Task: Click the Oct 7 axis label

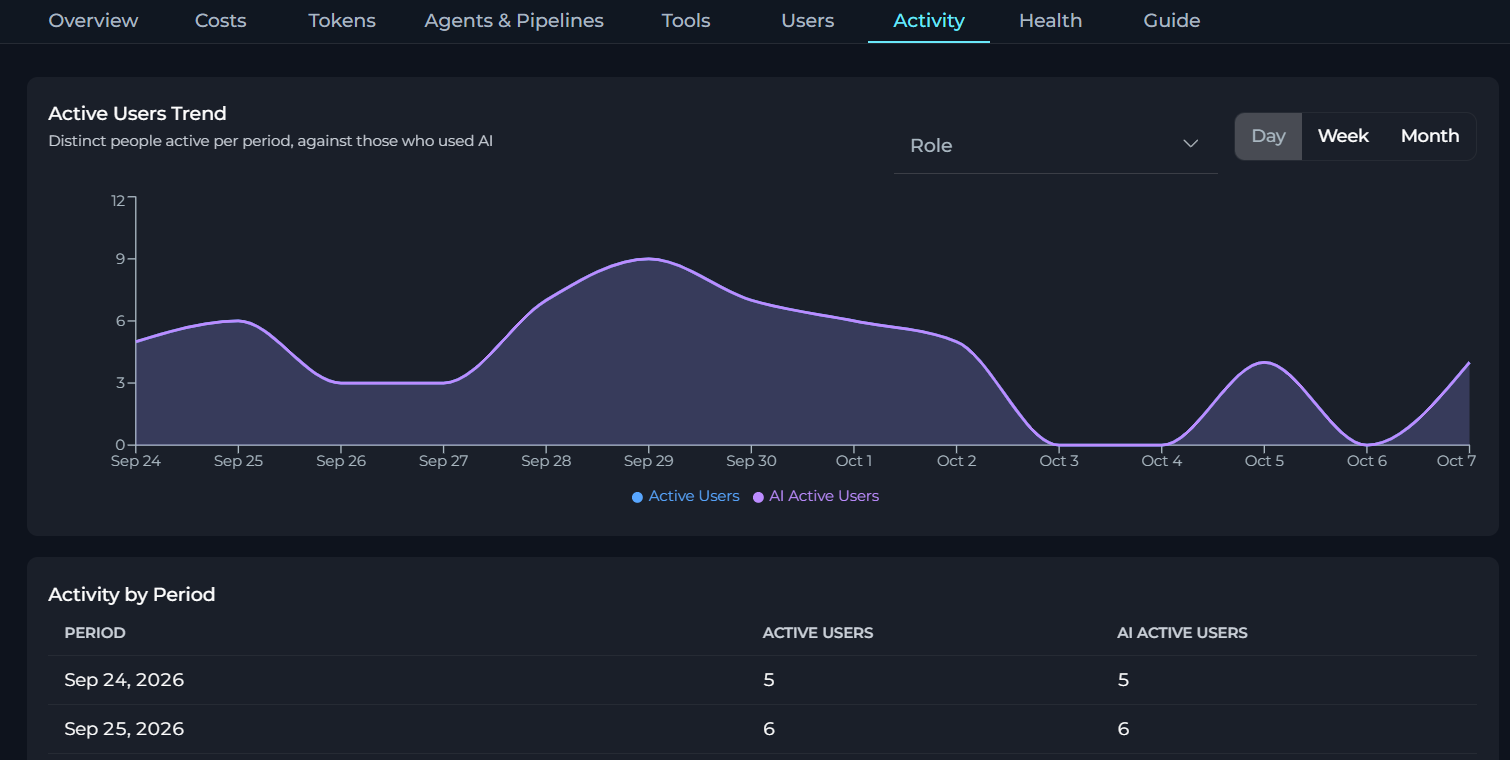Action: click(1456, 461)
